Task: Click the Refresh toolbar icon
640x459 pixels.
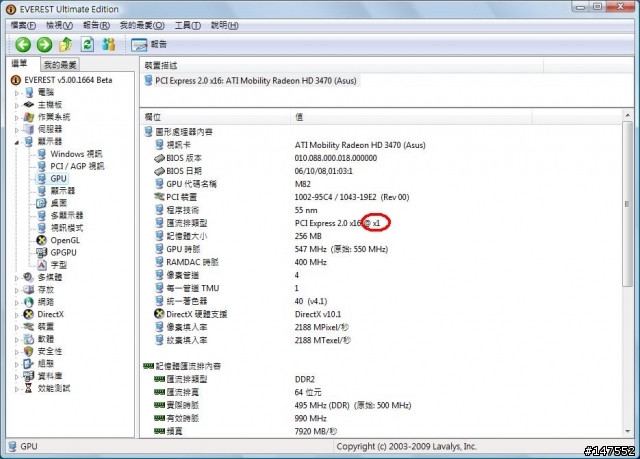Action: (x=87, y=44)
